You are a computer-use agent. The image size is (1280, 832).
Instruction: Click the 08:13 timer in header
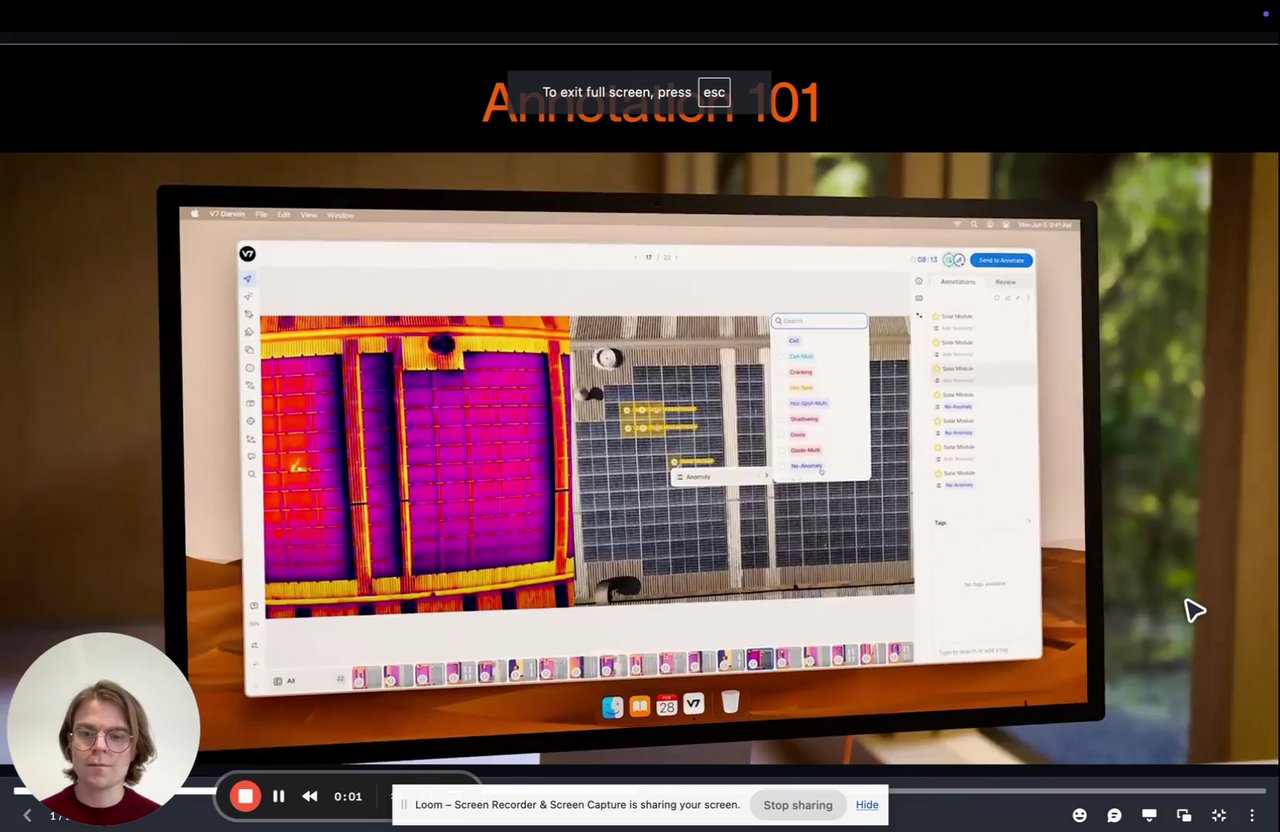[926, 259]
